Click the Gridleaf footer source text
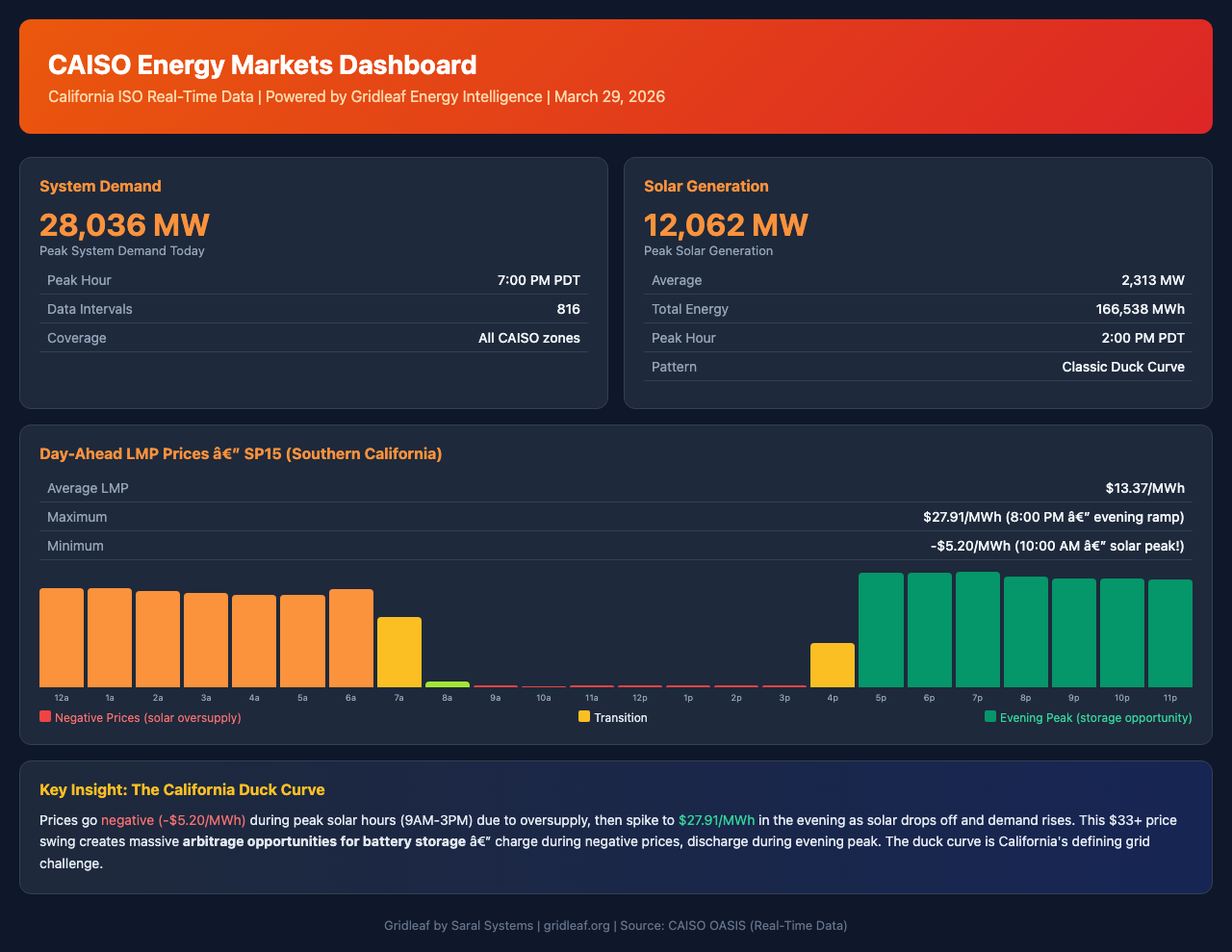This screenshot has width=1232, height=952. point(616,925)
